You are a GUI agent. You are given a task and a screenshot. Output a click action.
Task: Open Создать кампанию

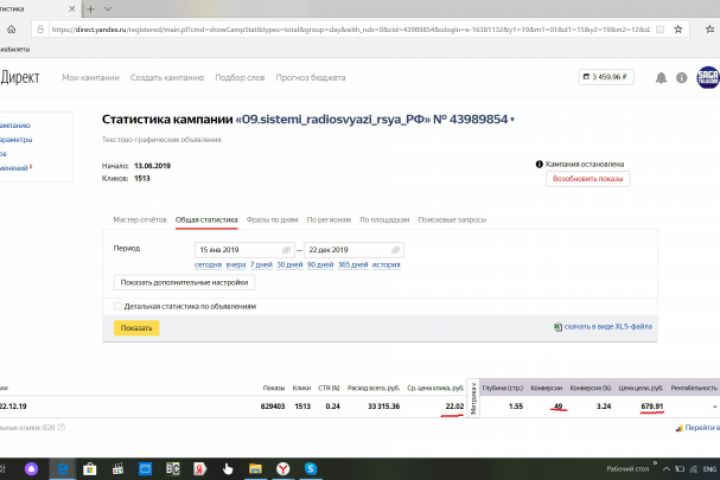pyautogui.click(x=167, y=78)
